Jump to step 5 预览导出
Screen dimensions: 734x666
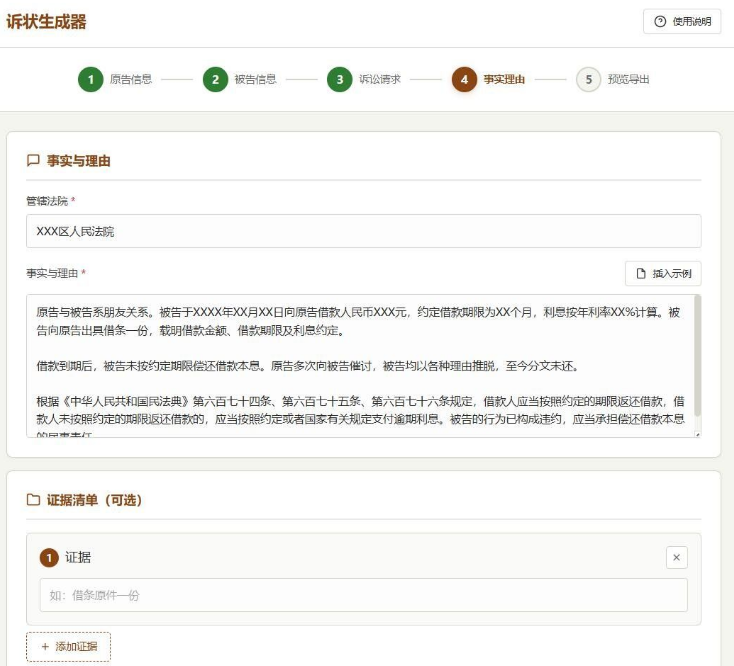click(627, 79)
